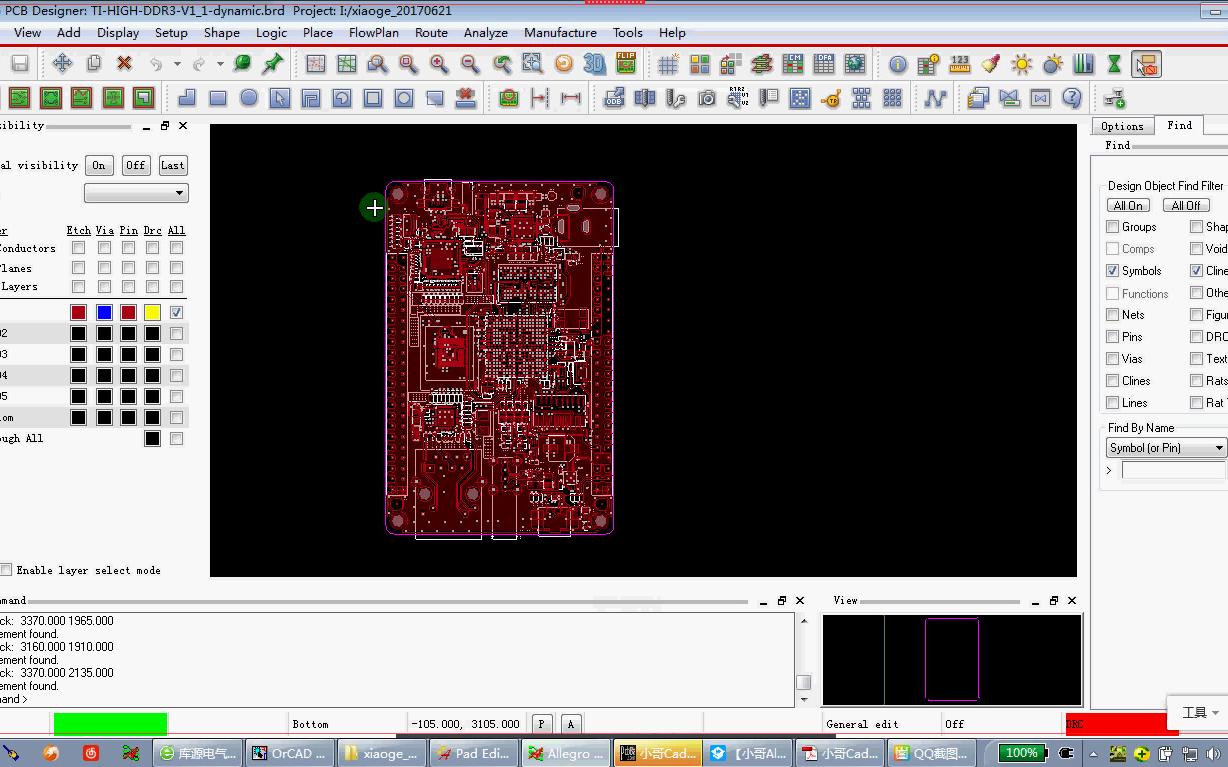1228x767 pixels.
Task: Click the Copy tool icon
Action: (x=93, y=64)
